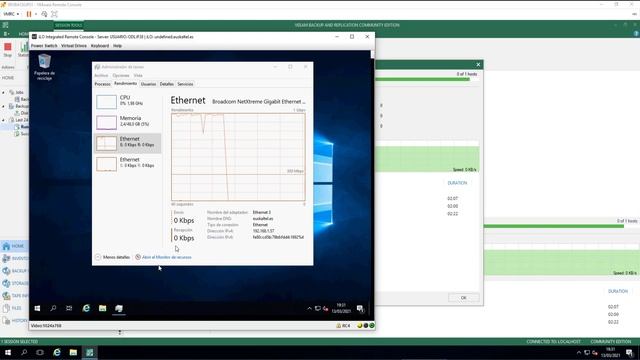Close the Veeam session dialog with X

478,64
